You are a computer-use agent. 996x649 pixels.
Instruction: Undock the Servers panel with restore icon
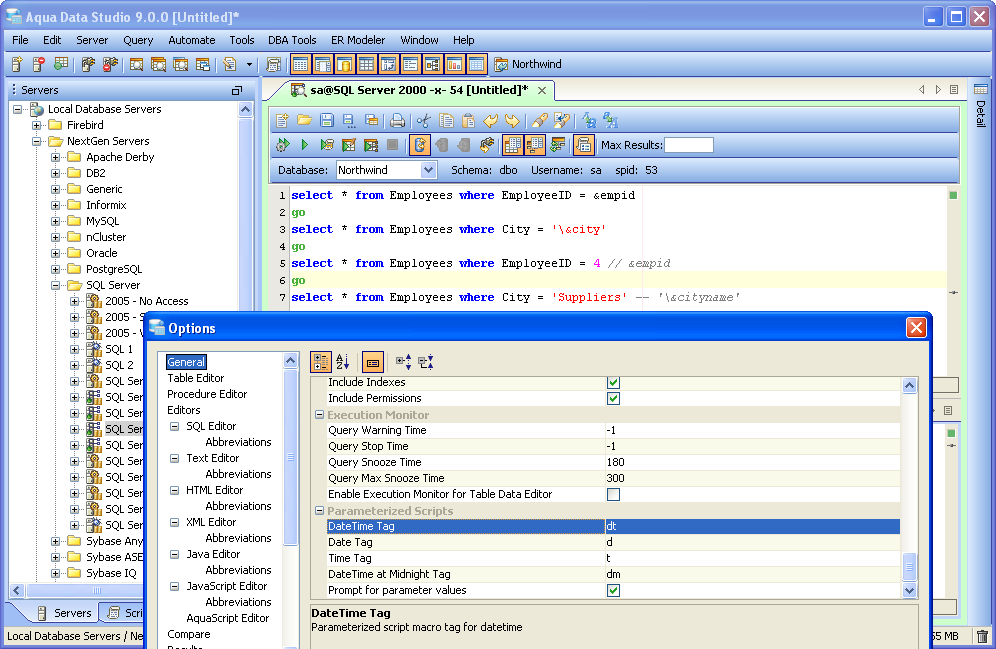[237, 90]
